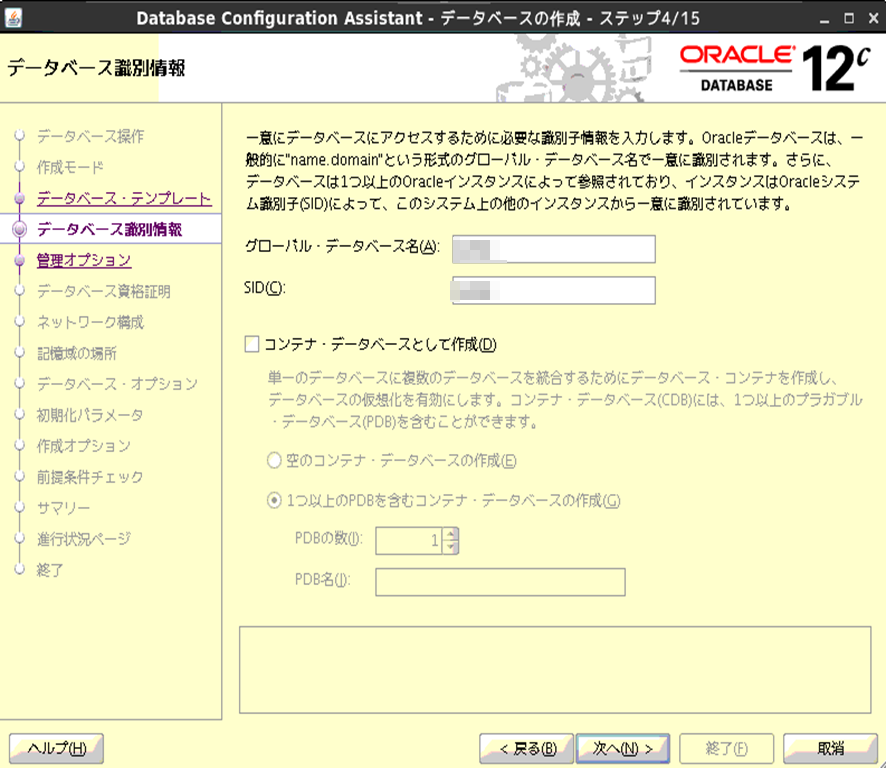Screen dimensions: 886x768
Task: Click the PDB名 text field
Action: tap(500, 582)
